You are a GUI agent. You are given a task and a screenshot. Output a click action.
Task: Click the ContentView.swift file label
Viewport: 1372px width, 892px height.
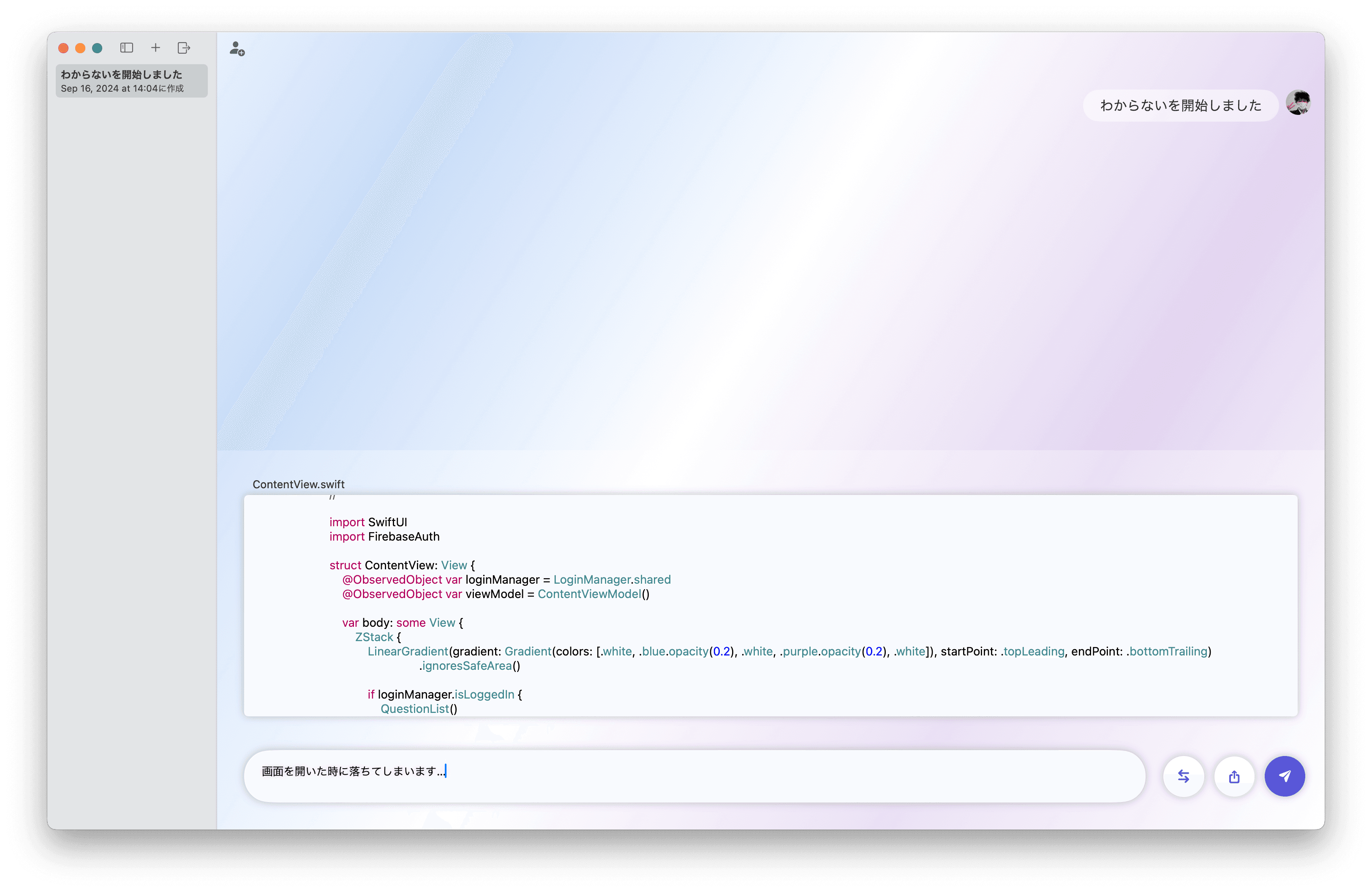point(299,484)
